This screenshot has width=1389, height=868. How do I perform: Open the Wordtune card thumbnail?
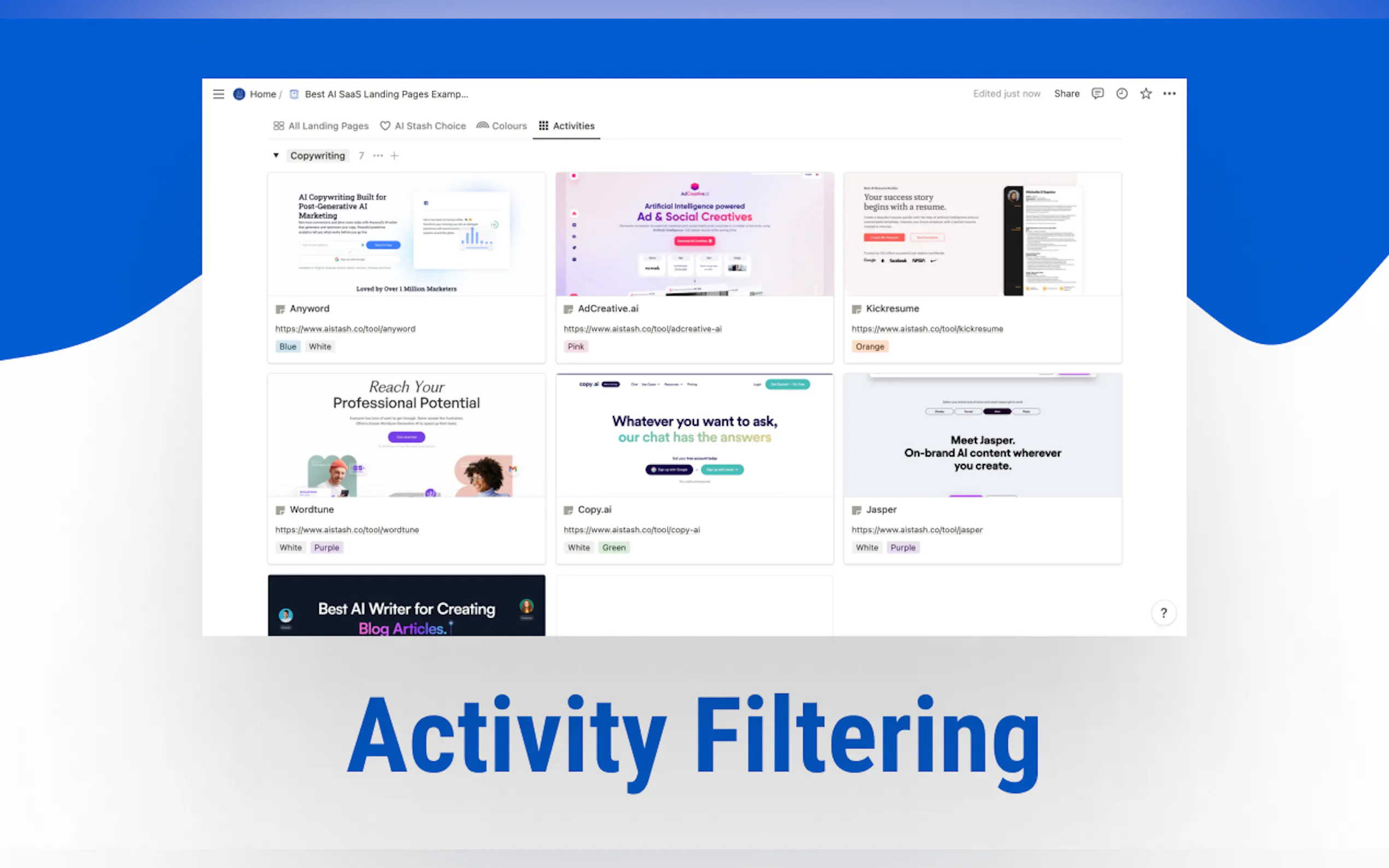406,435
